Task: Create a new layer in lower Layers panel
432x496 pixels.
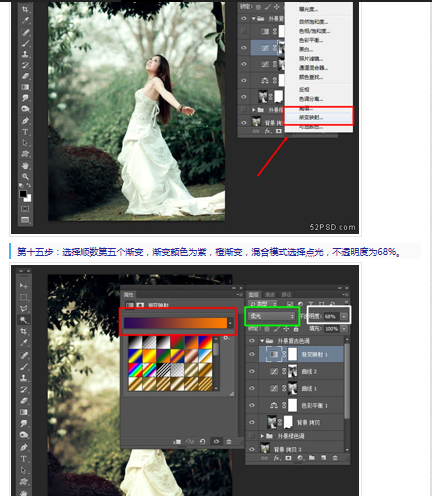Action: click(323, 458)
